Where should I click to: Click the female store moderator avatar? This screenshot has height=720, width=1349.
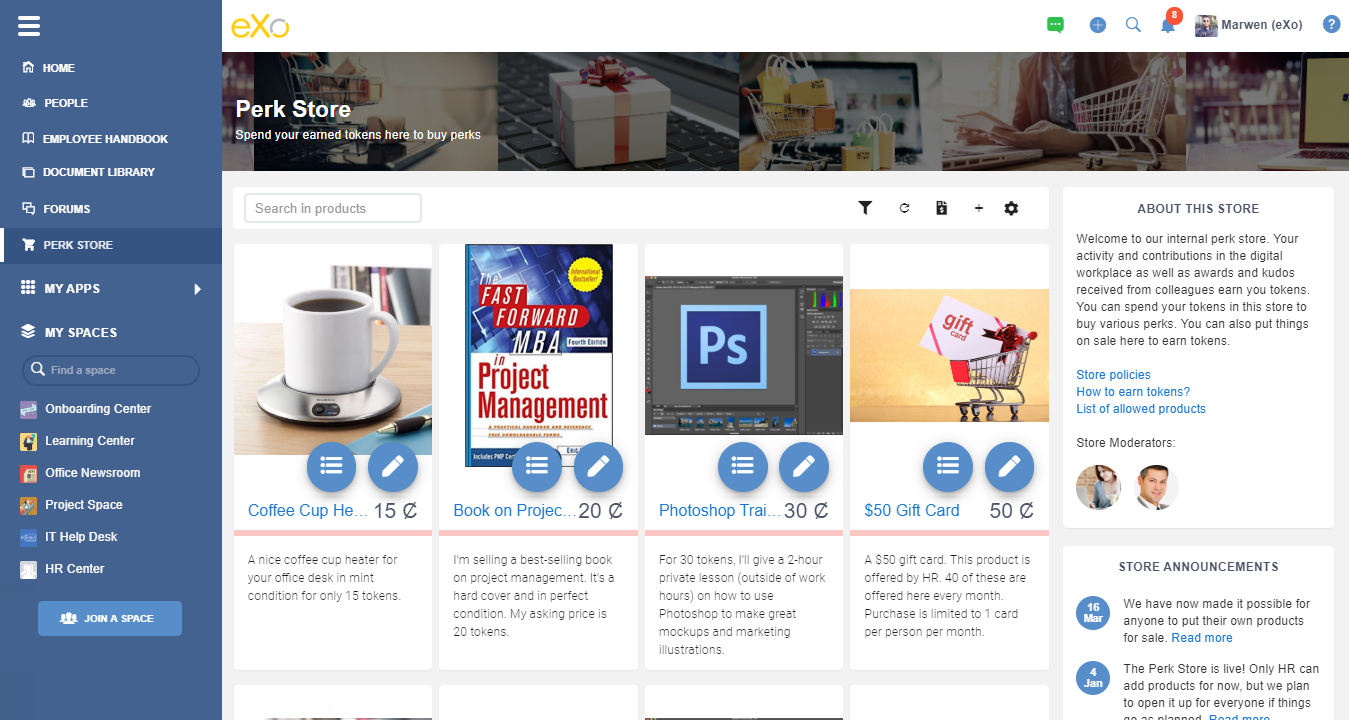pyautogui.click(x=1098, y=488)
